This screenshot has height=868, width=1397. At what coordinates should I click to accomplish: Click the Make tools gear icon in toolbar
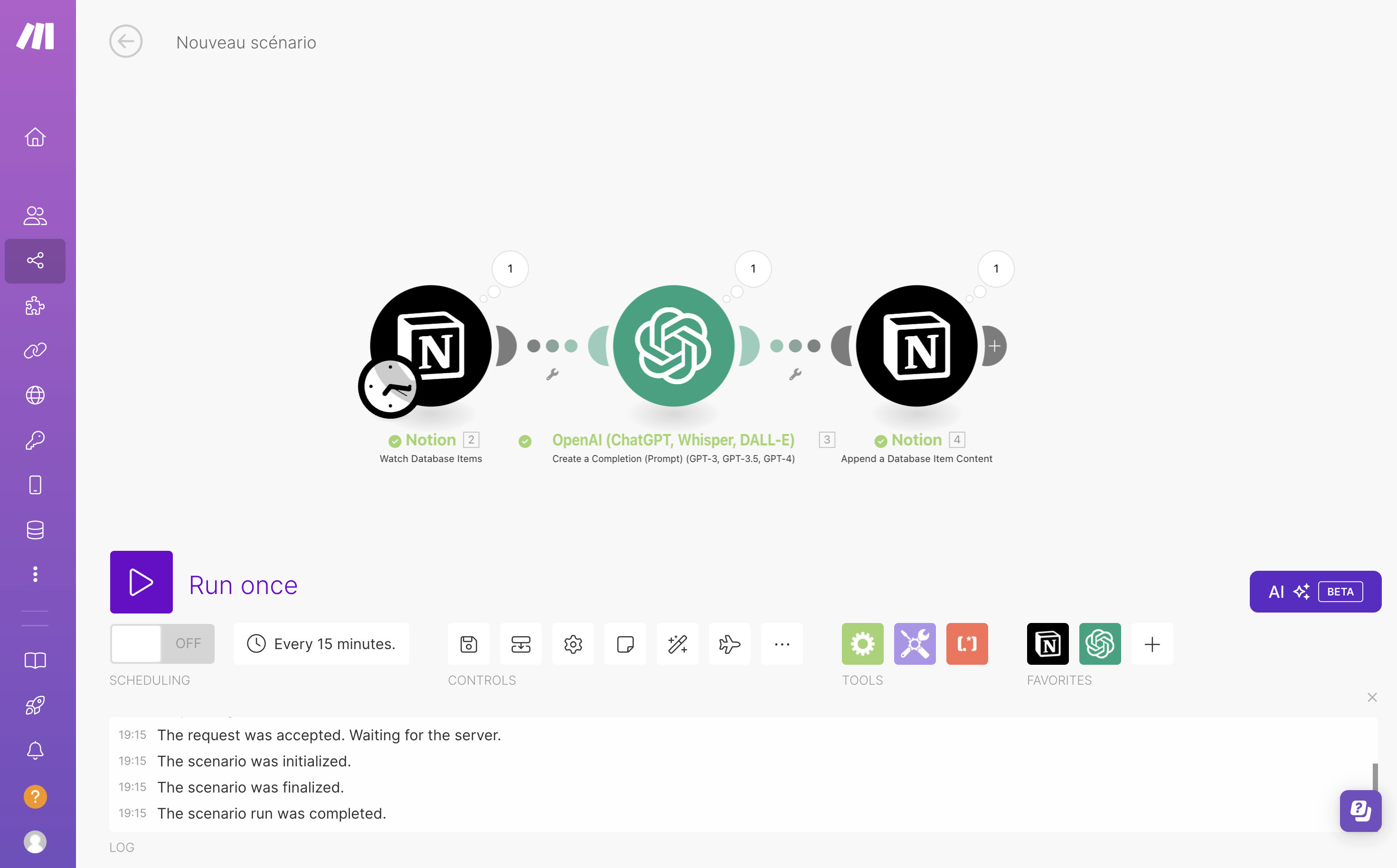tap(863, 644)
